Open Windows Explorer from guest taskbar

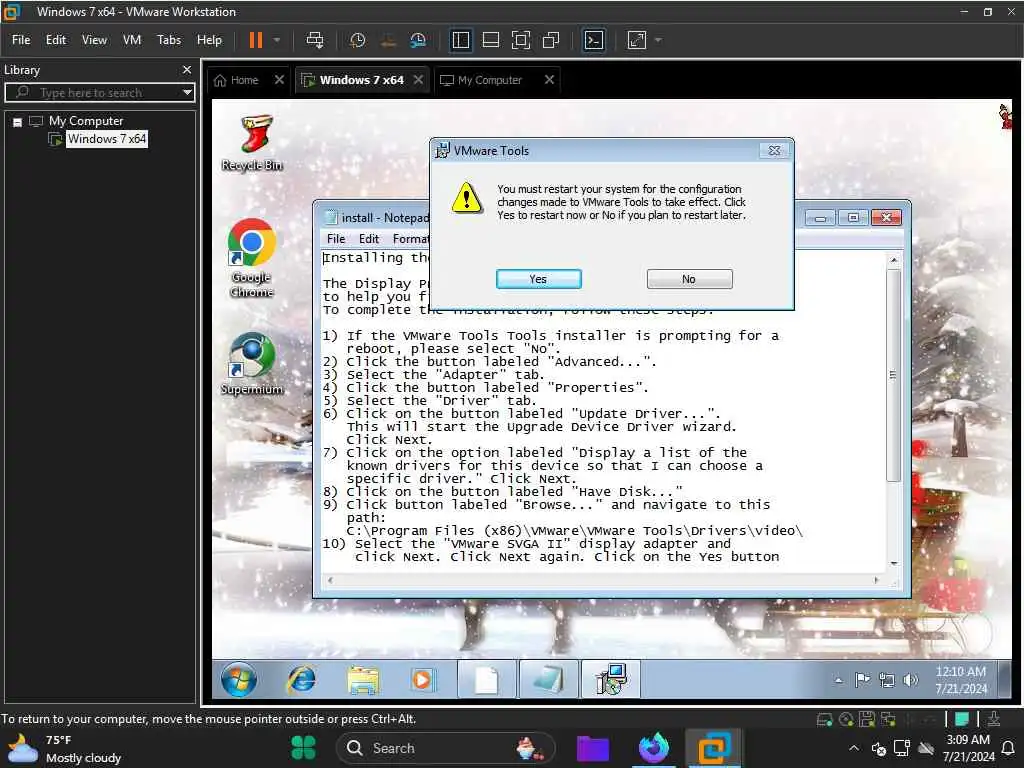tap(362, 680)
